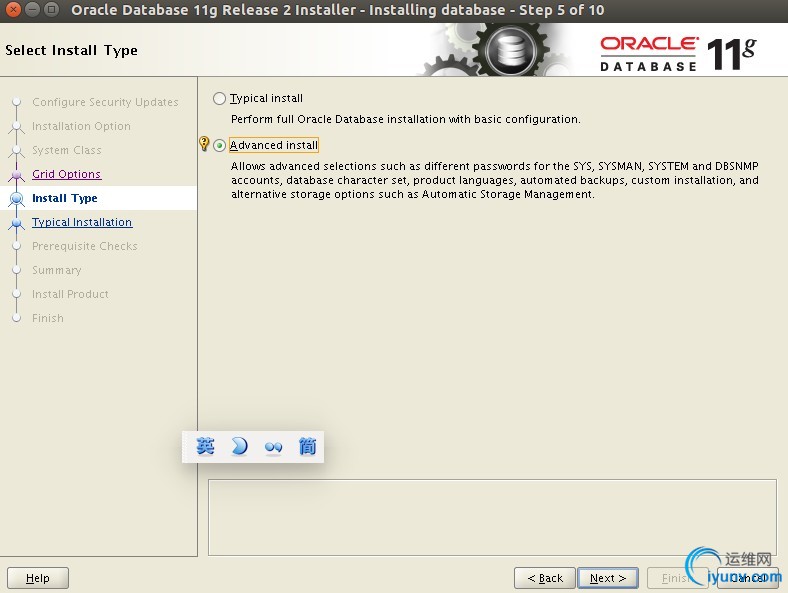Maximize the installer window
The width and height of the screenshot is (788, 593).
pos(51,10)
